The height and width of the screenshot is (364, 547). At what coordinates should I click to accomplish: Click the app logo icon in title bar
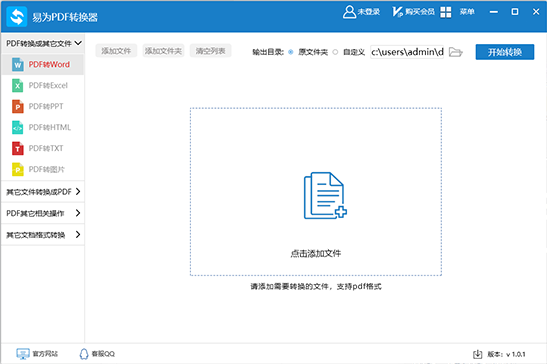[x=16, y=17]
